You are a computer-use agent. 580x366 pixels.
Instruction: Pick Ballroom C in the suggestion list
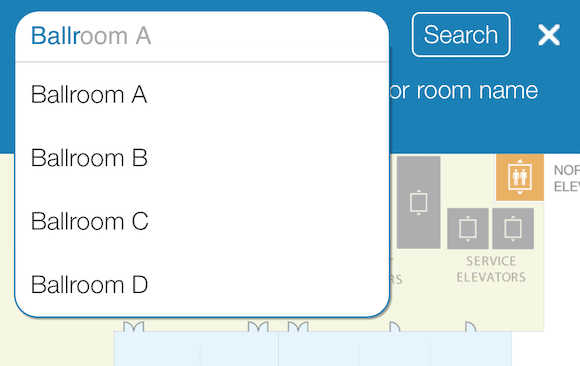click(202, 221)
